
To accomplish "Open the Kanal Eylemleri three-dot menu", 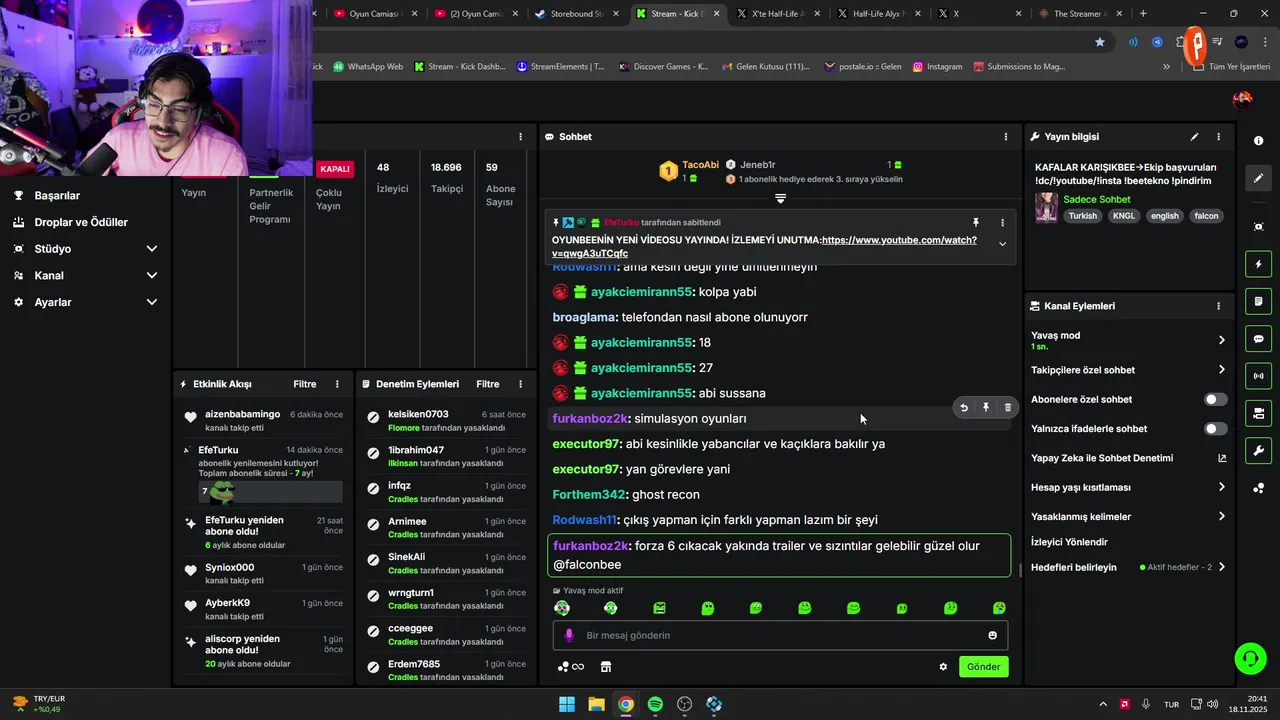I will (x=1218, y=306).
